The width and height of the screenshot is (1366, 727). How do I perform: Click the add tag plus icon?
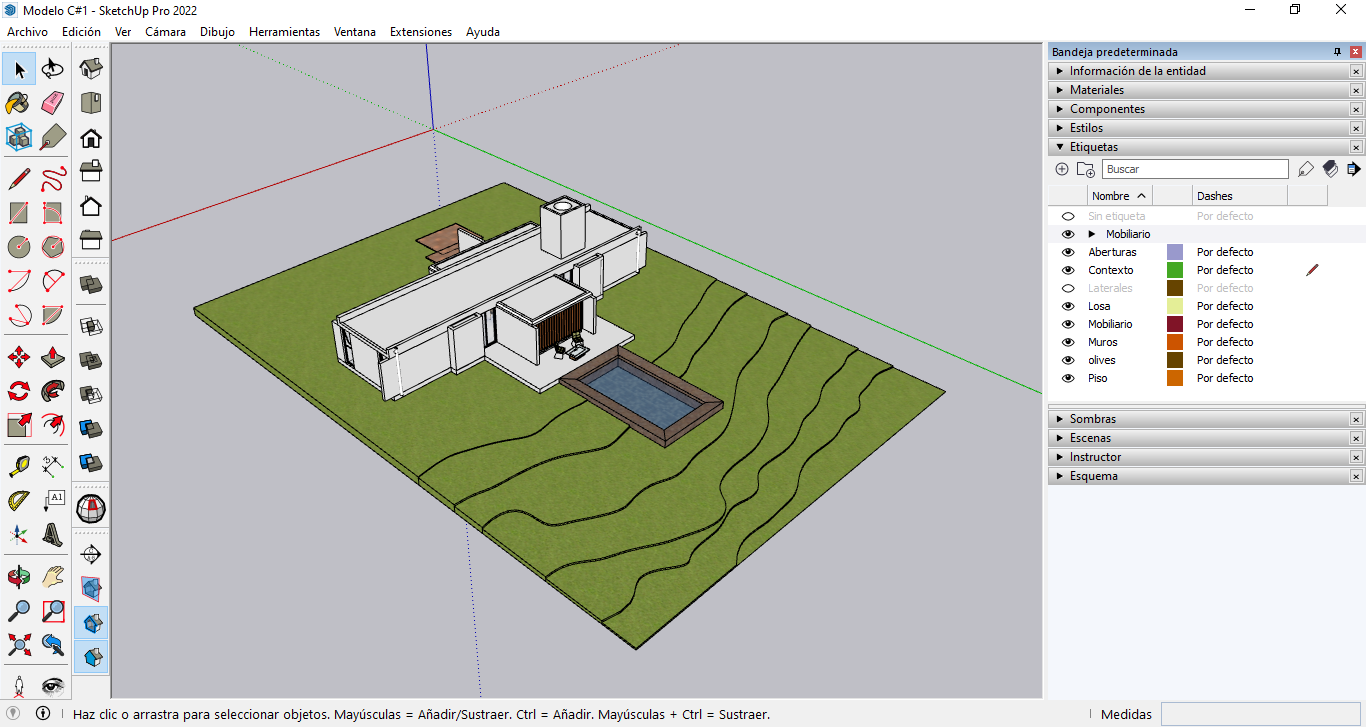pos(1062,169)
